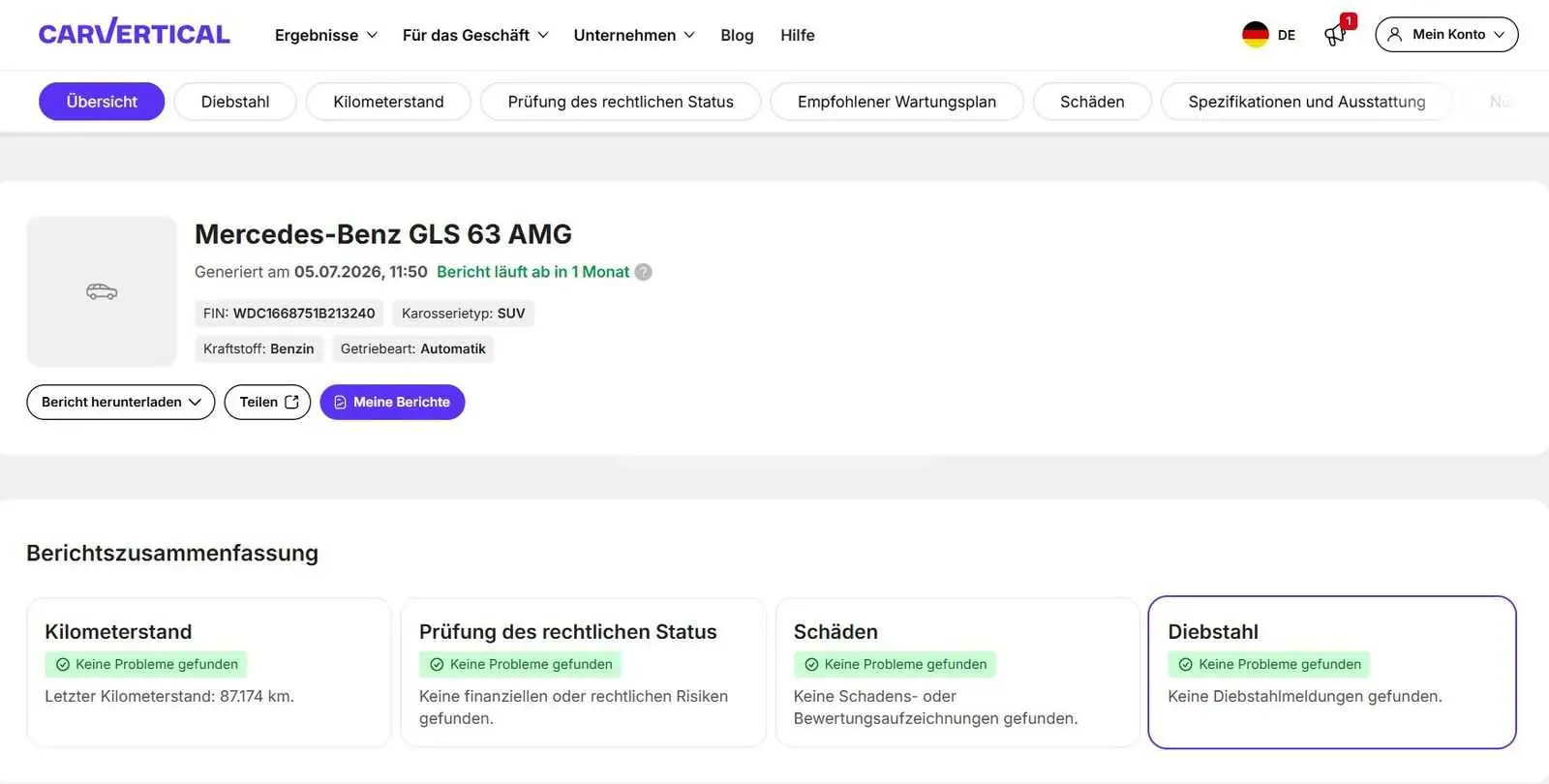Click the Berichtszusammenfassung heading
This screenshot has height=784, width=1549.
click(172, 553)
